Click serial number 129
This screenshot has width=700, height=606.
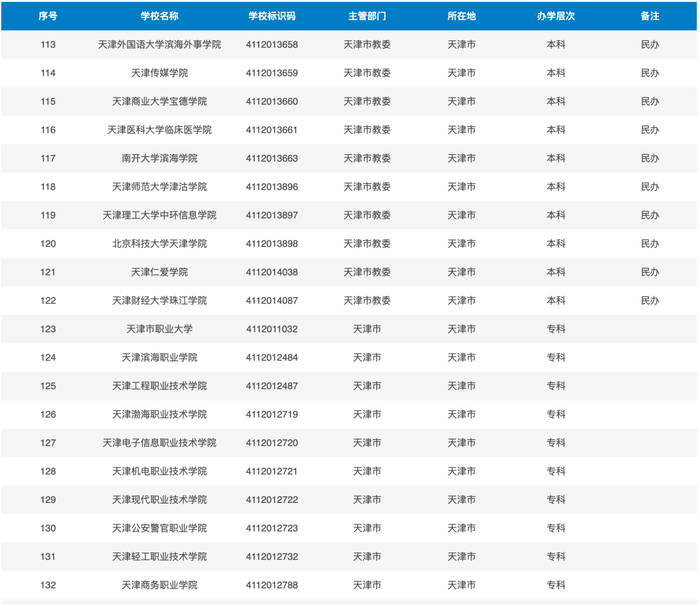(x=48, y=500)
